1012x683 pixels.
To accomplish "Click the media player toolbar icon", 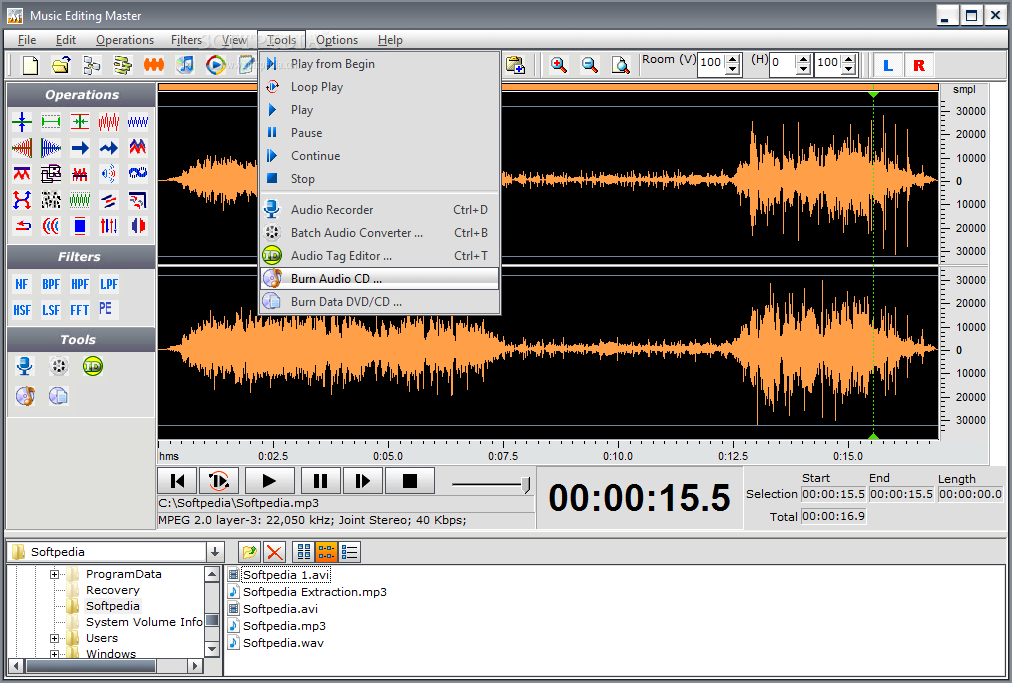I will (x=216, y=65).
